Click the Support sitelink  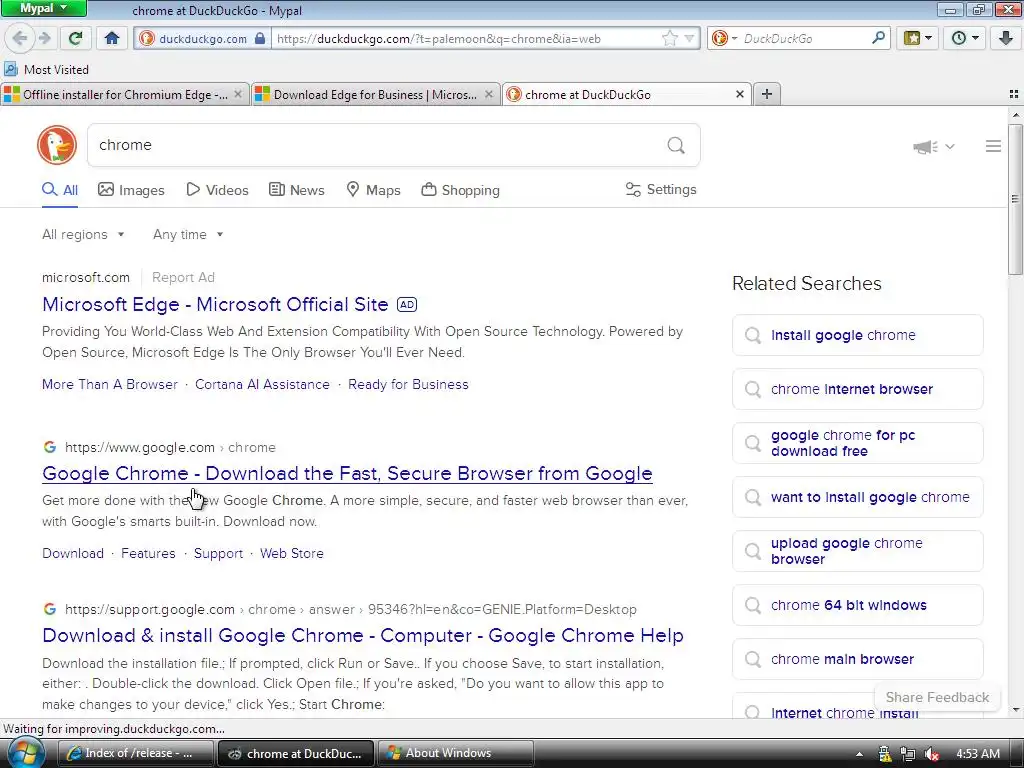tap(218, 554)
